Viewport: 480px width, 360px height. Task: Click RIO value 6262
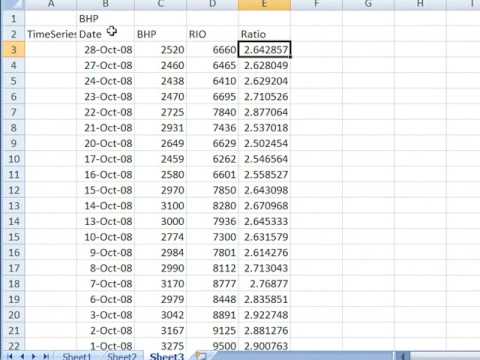point(212,159)
